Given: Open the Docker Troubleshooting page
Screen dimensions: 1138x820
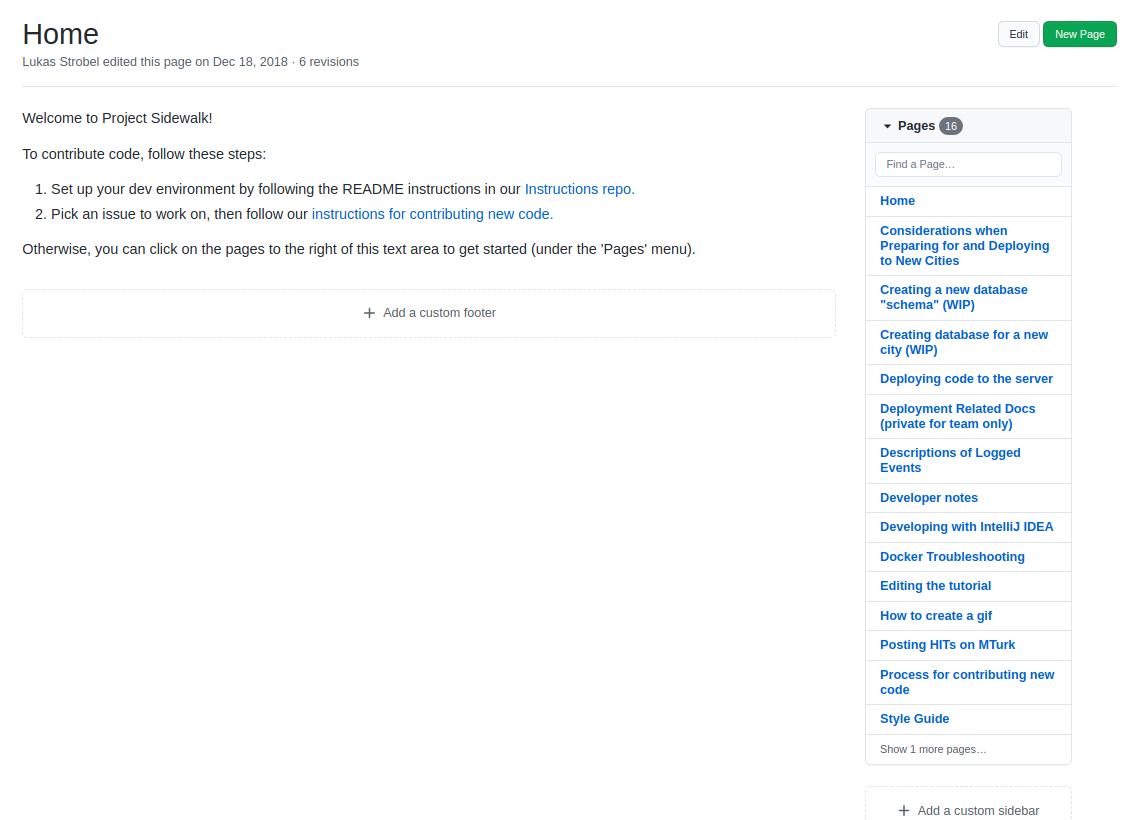Looking at the screenshot, I should pyautogui.click(x=952, y=556).
